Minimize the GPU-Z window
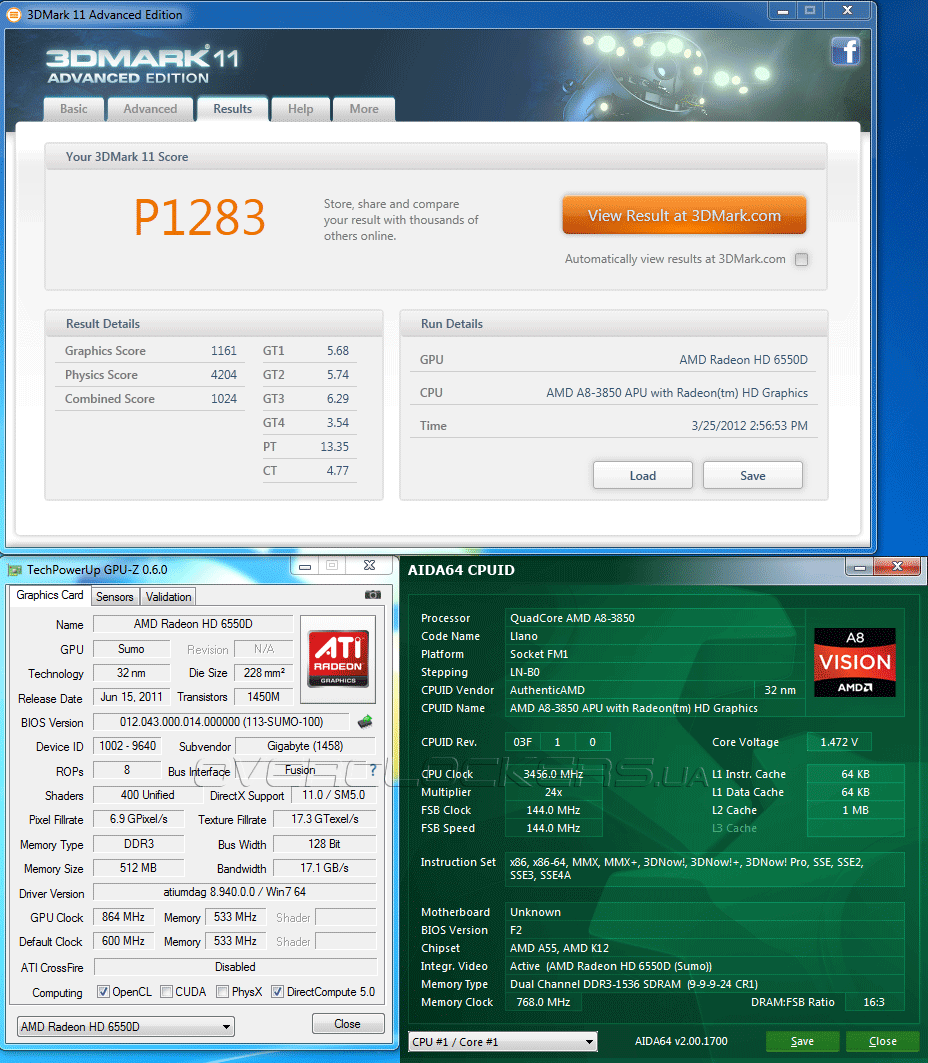Screen dimensions: 928x1063 tap(305, 565)
